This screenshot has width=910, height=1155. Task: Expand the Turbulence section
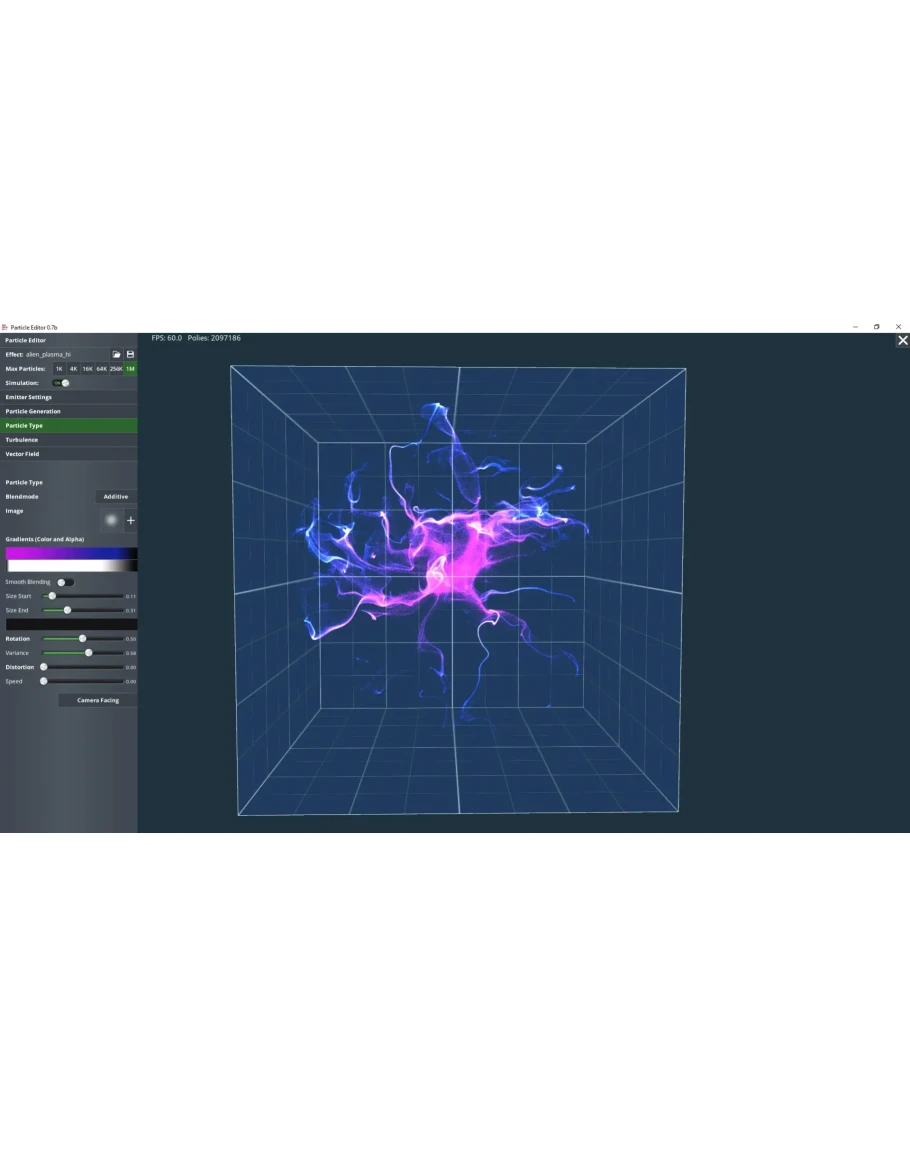click(x=69, y=440)
